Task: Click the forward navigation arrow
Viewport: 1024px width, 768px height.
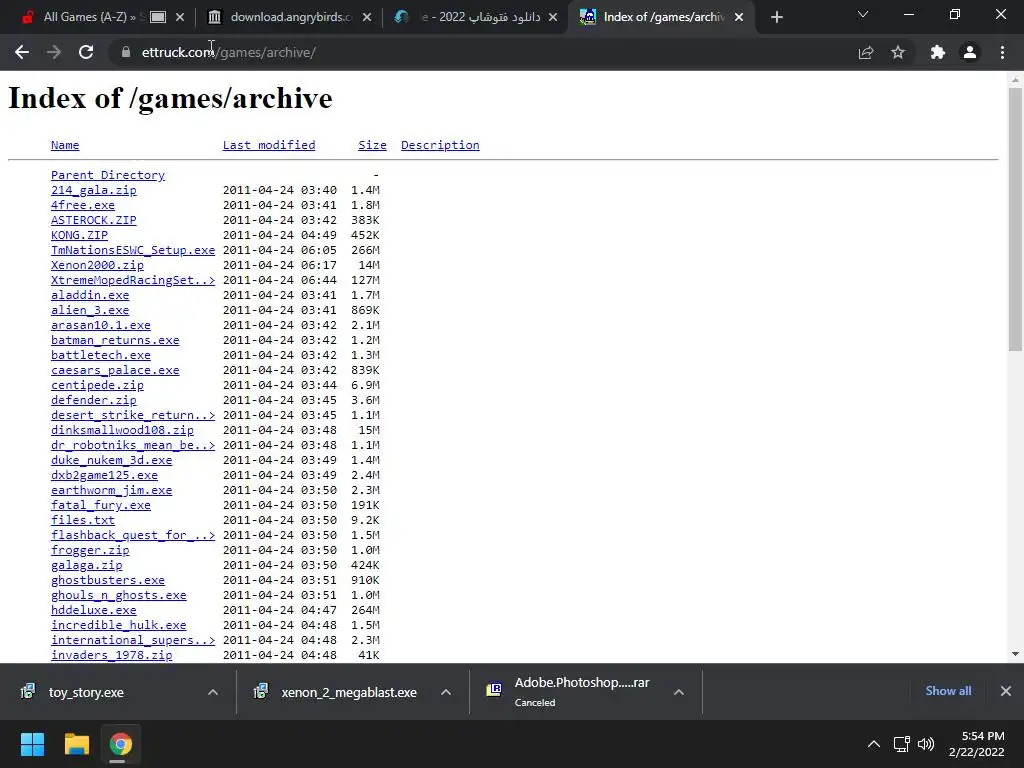Action: pyautogui.click(x=54, y=52)
